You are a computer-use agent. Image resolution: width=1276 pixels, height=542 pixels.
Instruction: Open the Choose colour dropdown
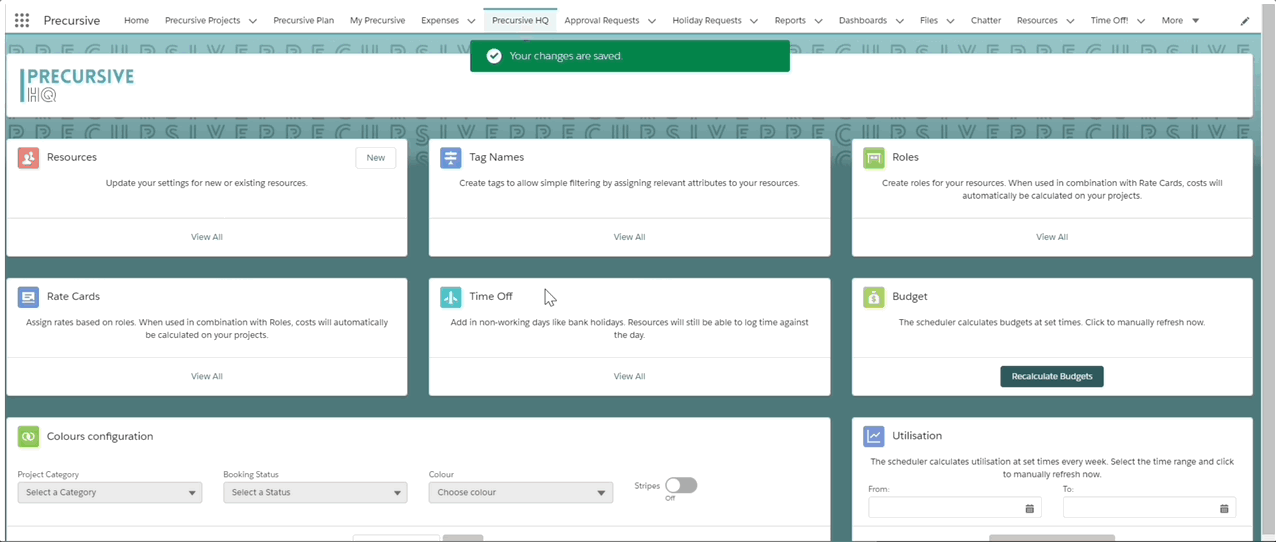coord(521,492)
